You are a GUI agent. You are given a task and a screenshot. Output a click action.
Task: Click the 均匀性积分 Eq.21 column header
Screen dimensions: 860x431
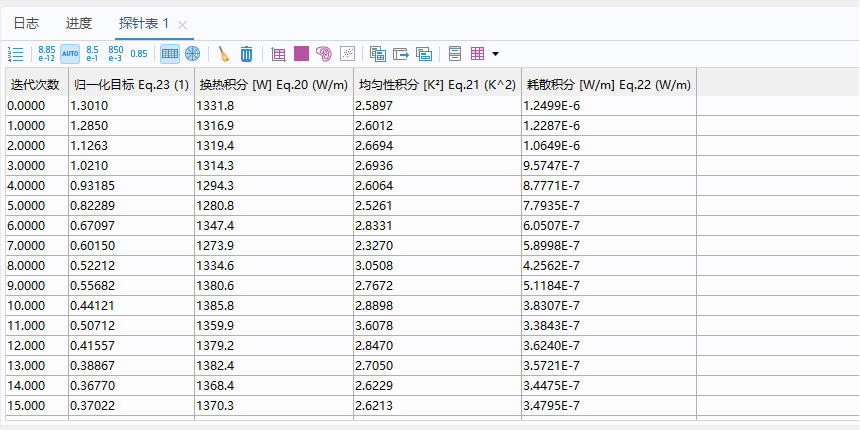[438, 84]
